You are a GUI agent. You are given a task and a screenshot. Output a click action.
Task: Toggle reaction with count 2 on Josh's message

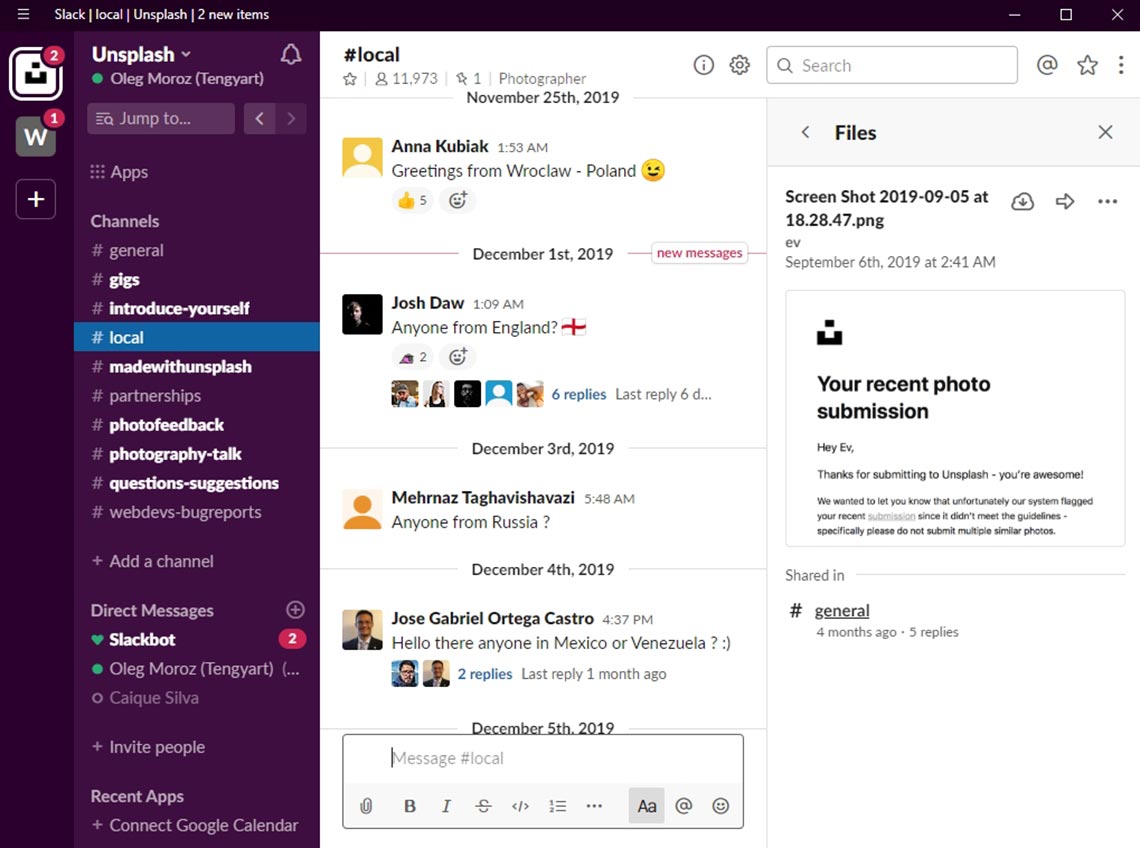[x=412, y=357]
